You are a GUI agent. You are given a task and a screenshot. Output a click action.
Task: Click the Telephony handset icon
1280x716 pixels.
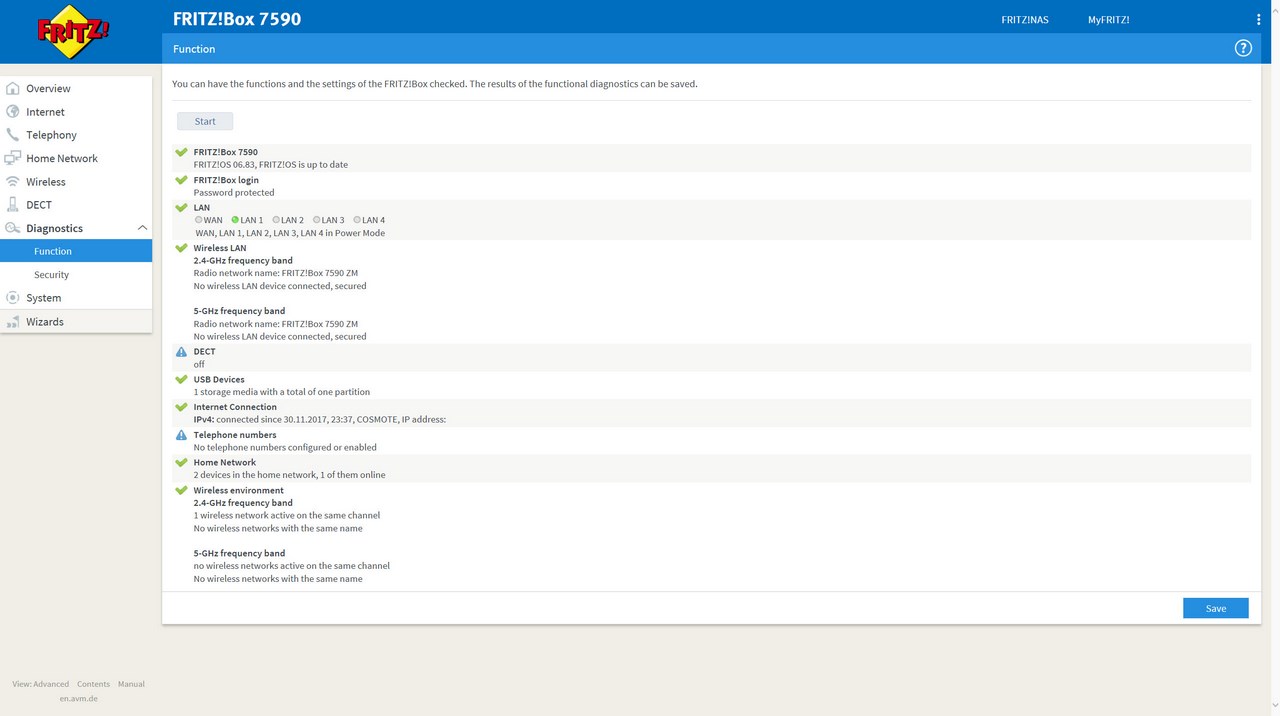[13, 135]
